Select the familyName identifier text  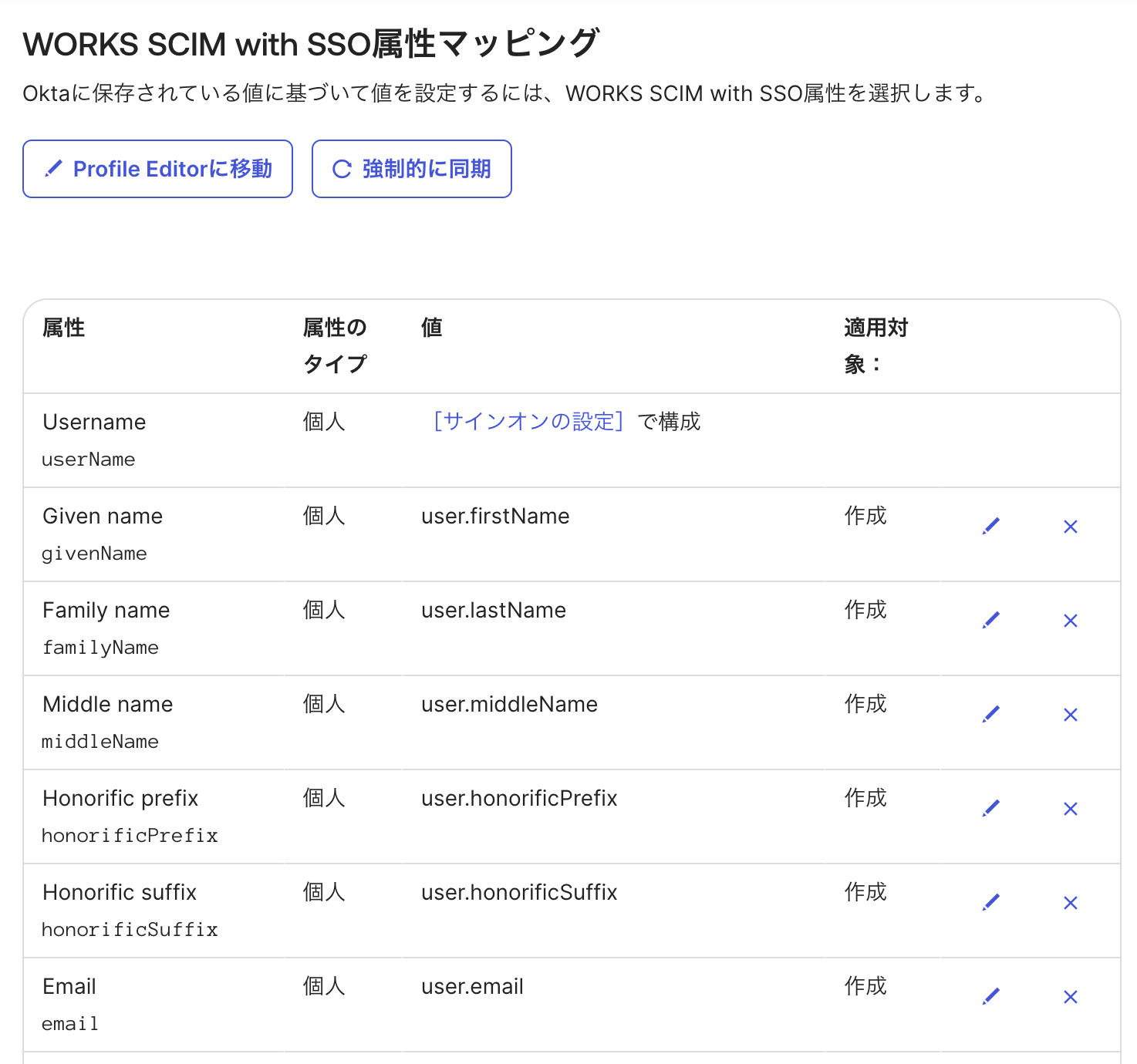click(x=100, y=648)
